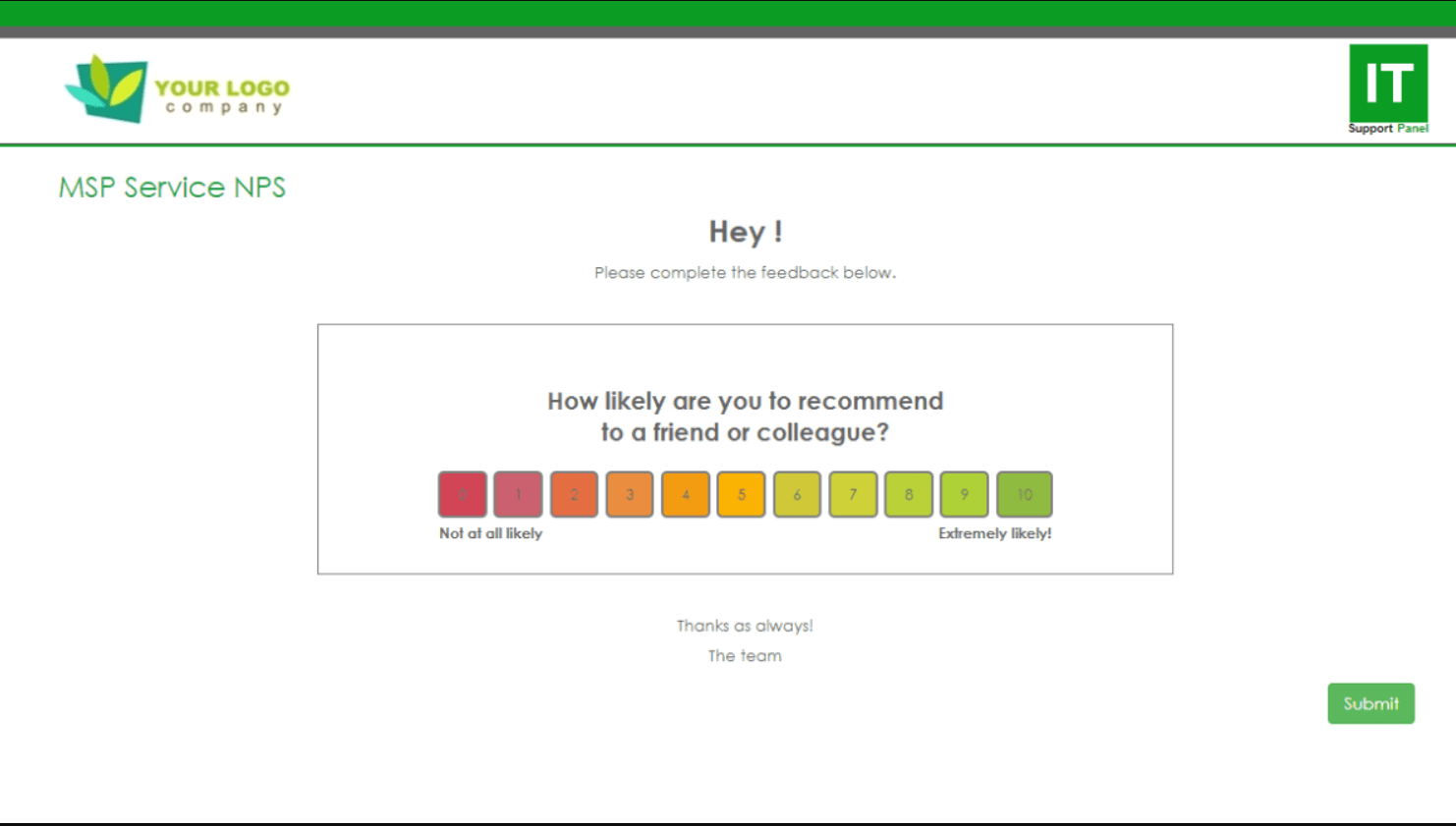The image size is (1456, 826).
Task: Click the 'Thanks as always!' text
Action: click(745, 626)
